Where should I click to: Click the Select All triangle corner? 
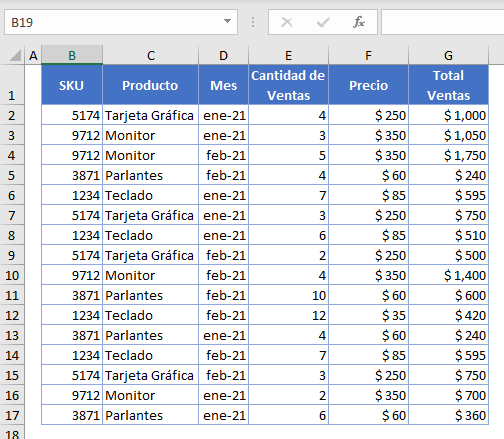pyautogui.click(x=15, y=55)
